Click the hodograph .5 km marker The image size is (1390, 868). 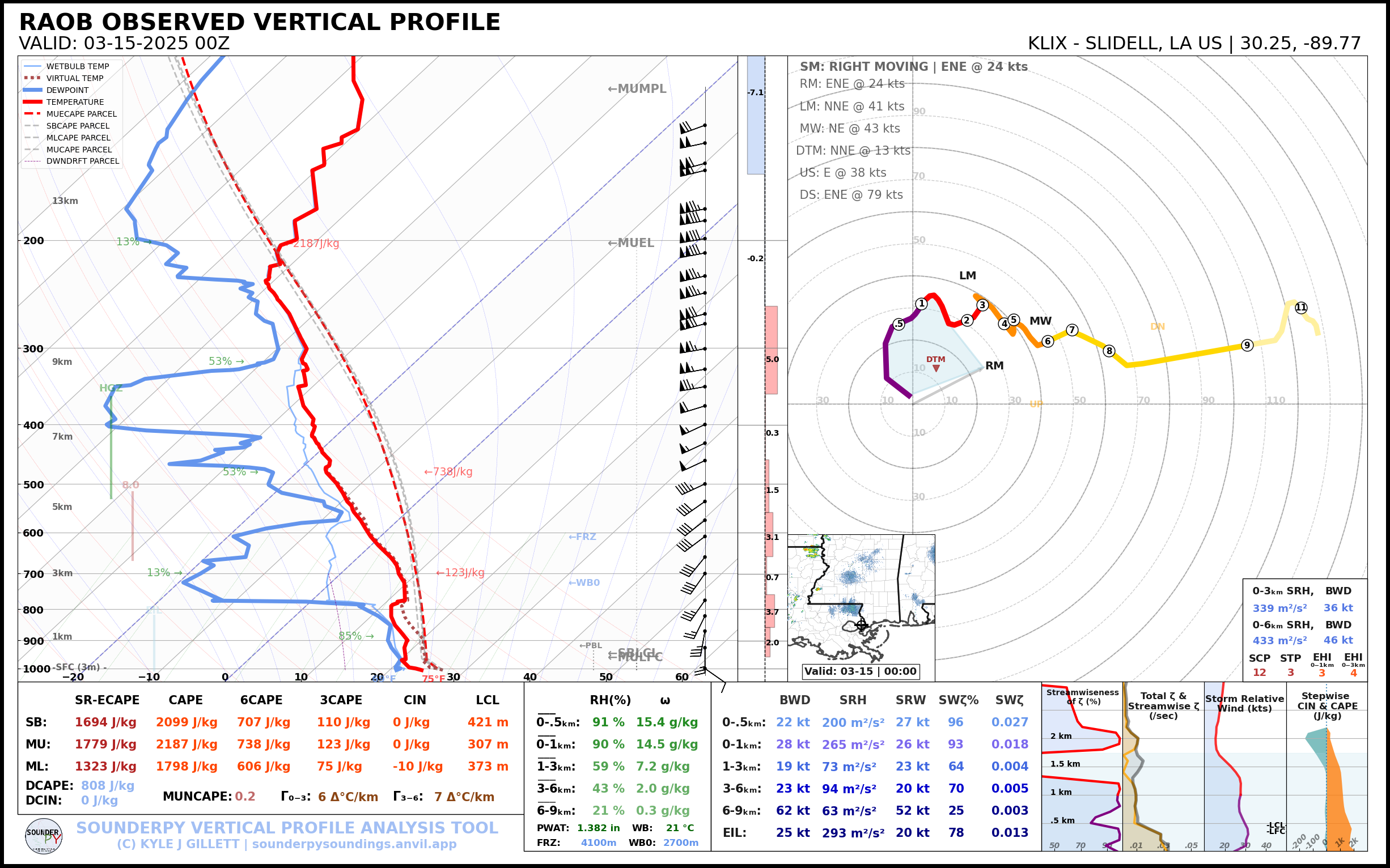(x=899, y=324)
